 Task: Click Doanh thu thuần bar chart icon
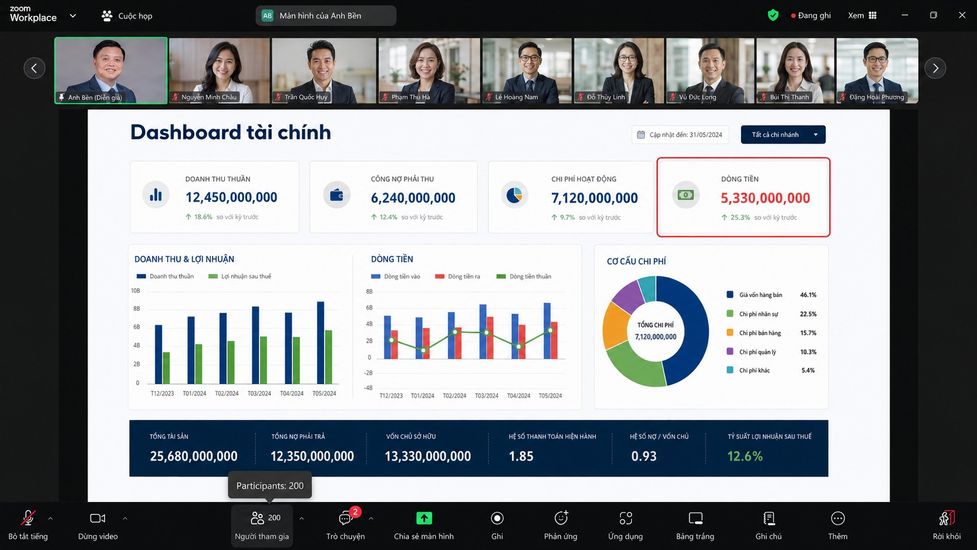click(x=156, y=195)
